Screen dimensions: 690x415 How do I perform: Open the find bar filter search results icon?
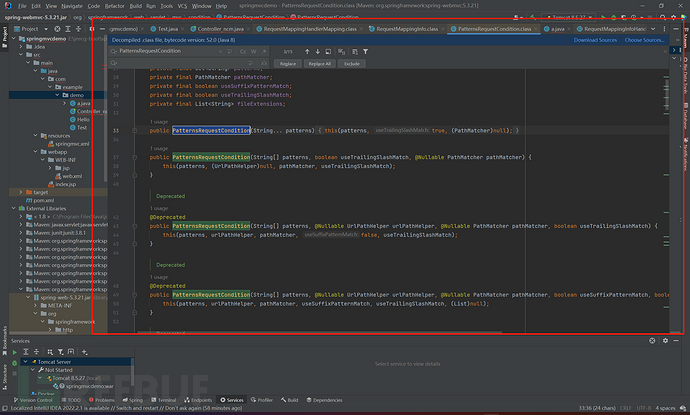click(x=365, y=51)
